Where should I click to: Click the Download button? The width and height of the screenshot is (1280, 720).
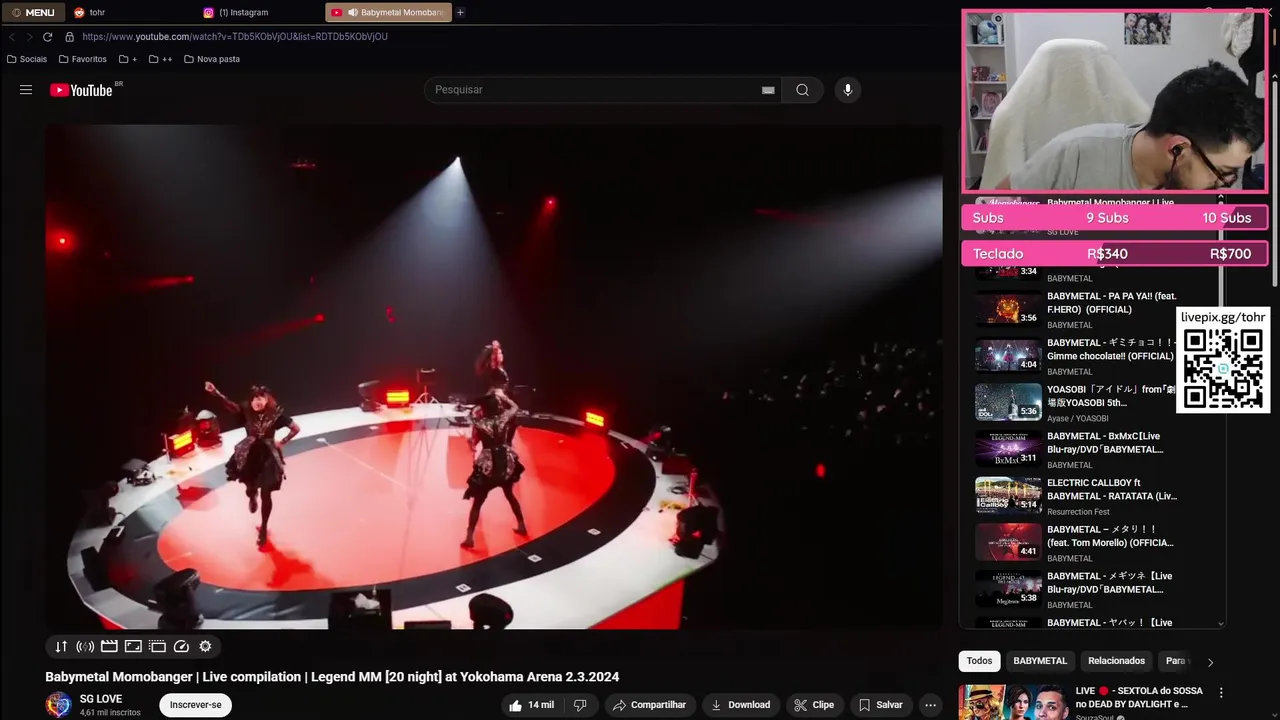[740, 705]
